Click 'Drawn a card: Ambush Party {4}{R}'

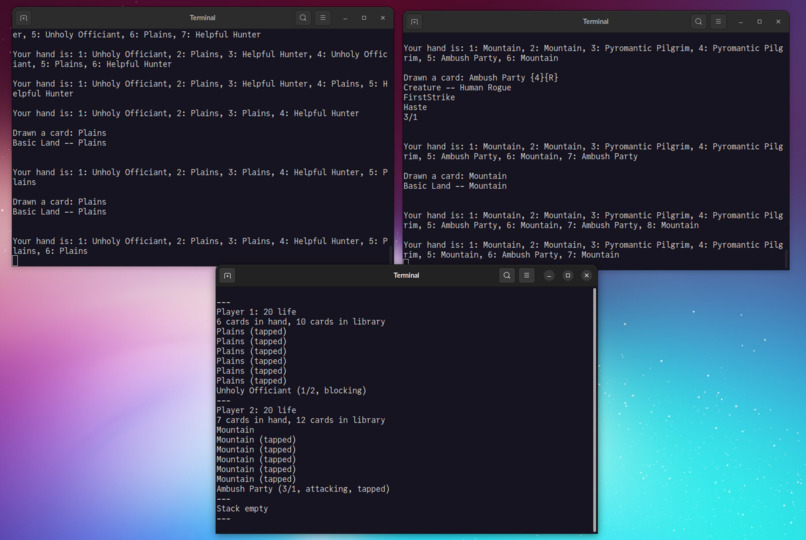click(481, 78)
